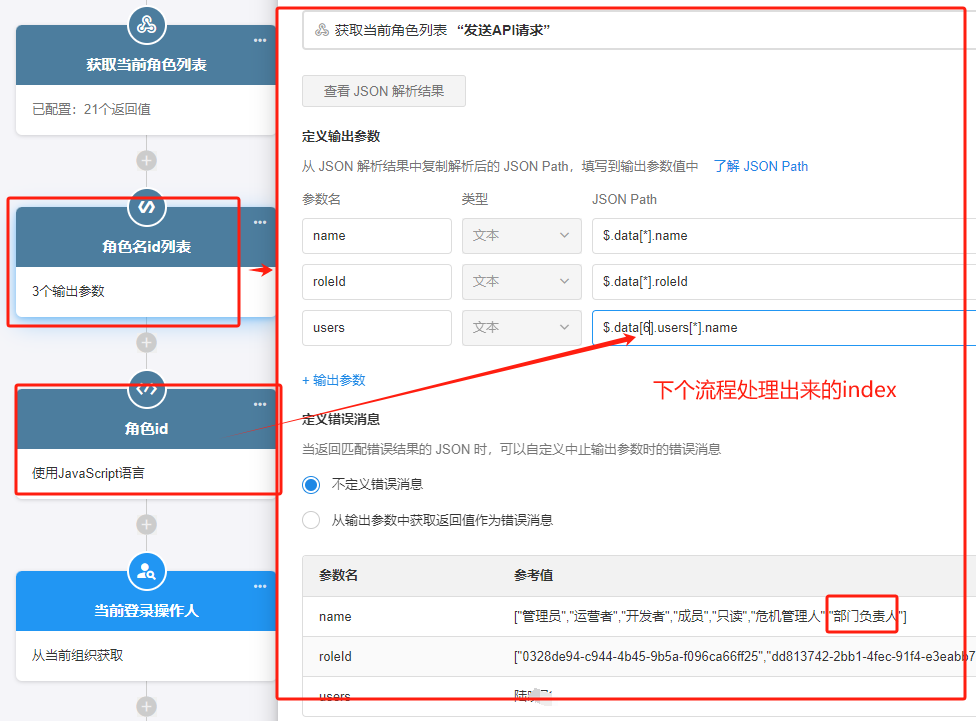This screenshot has width=976, height=721.
Task: Open the type dropdown for name parameter
Action: click(521, 236)
